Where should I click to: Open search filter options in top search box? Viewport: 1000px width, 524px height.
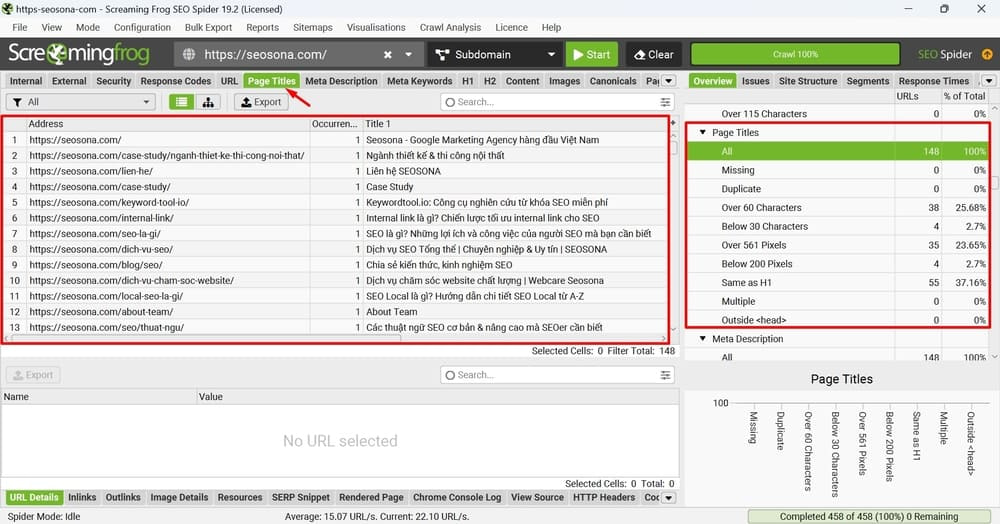tap(666, 102)
